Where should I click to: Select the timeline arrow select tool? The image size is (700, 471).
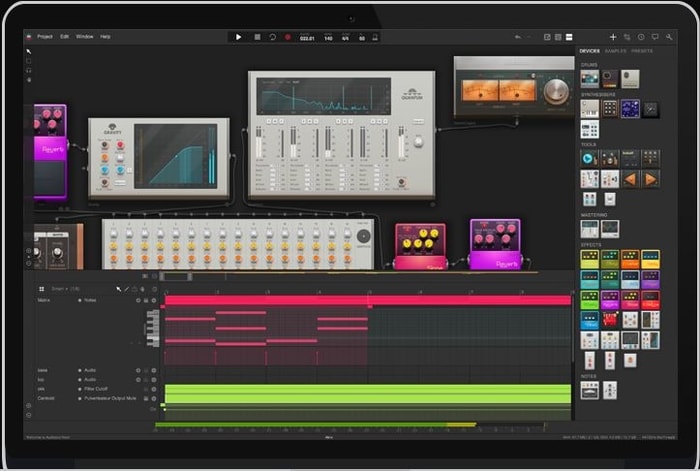click(x=118, y=289)
